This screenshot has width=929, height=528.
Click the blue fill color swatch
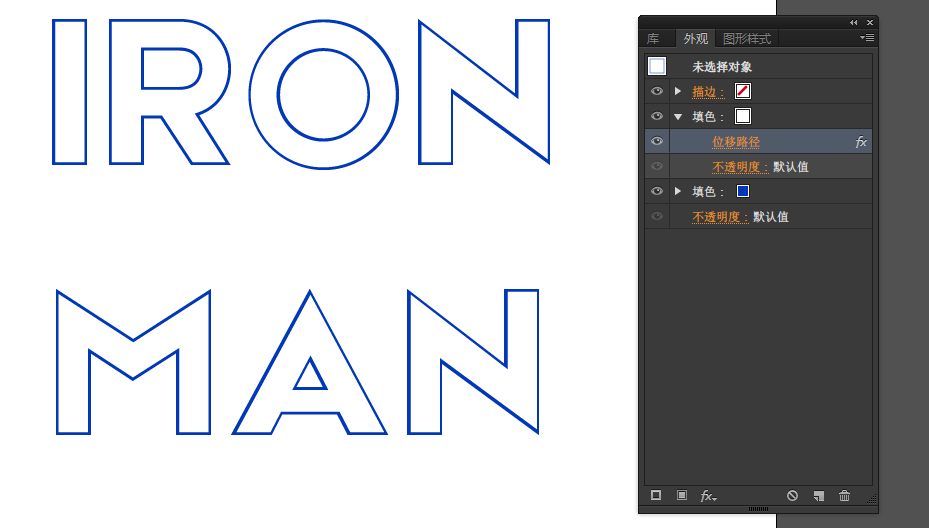743,191
